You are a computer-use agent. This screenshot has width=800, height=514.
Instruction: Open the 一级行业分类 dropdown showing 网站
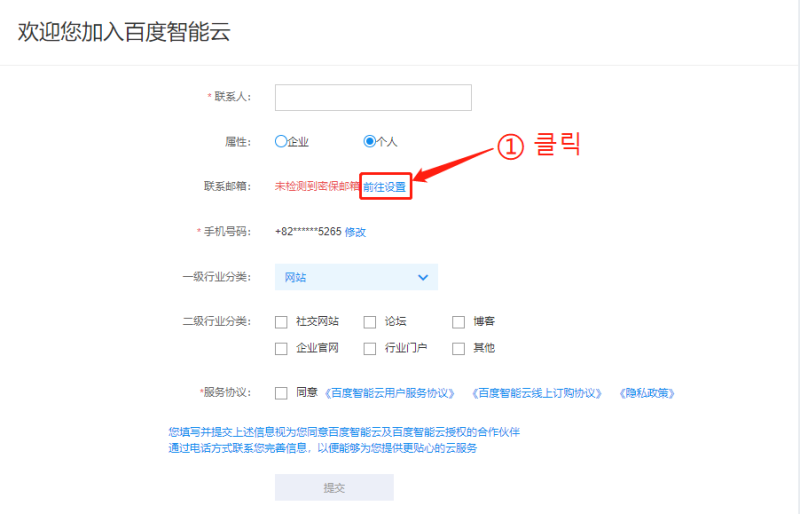[x=356, y=277]
